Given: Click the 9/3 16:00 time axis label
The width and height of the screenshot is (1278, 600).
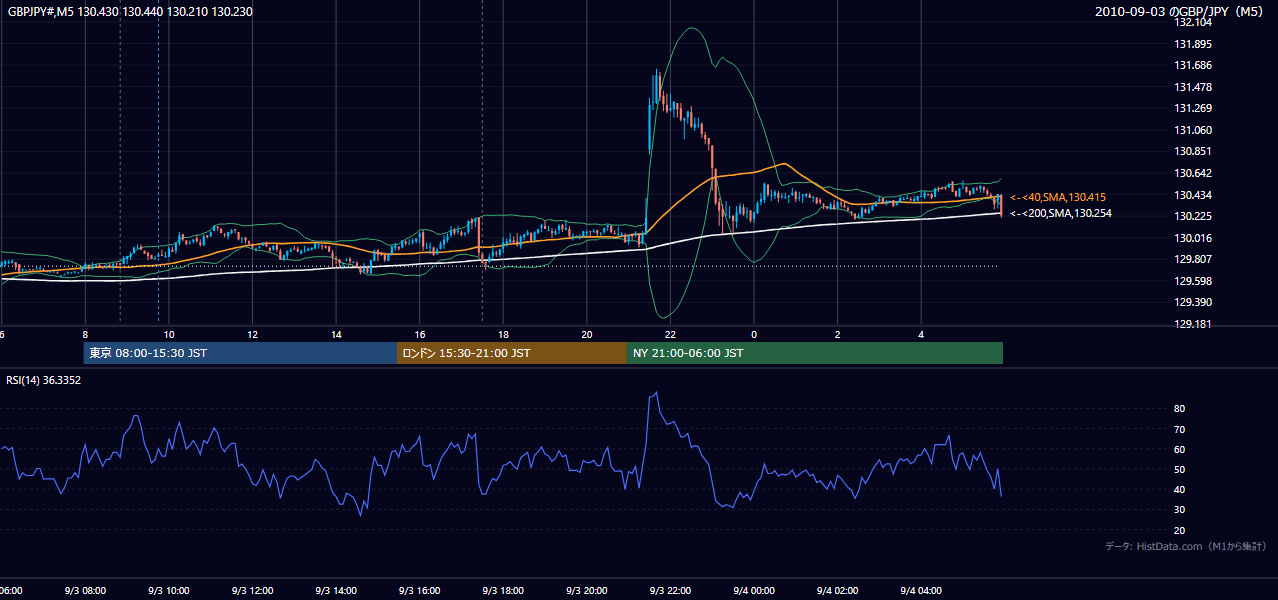Looking at the screenshot, I should (420, 591).
